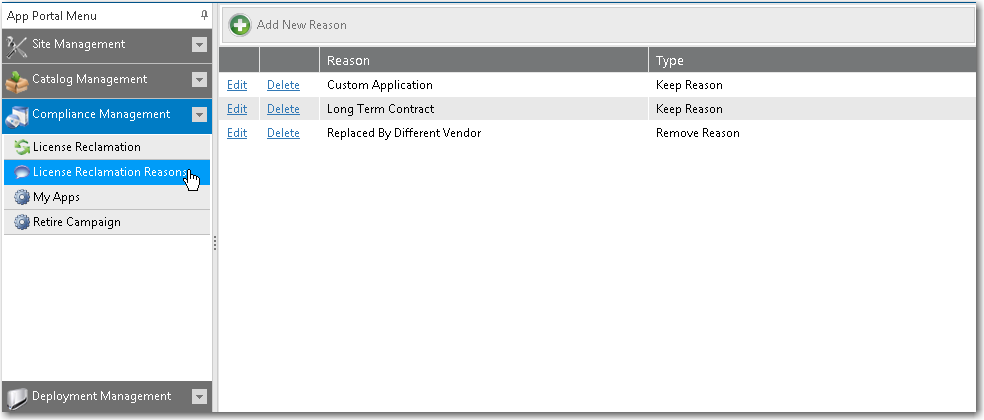Click the sidebar splitter handle

[215, 244]
